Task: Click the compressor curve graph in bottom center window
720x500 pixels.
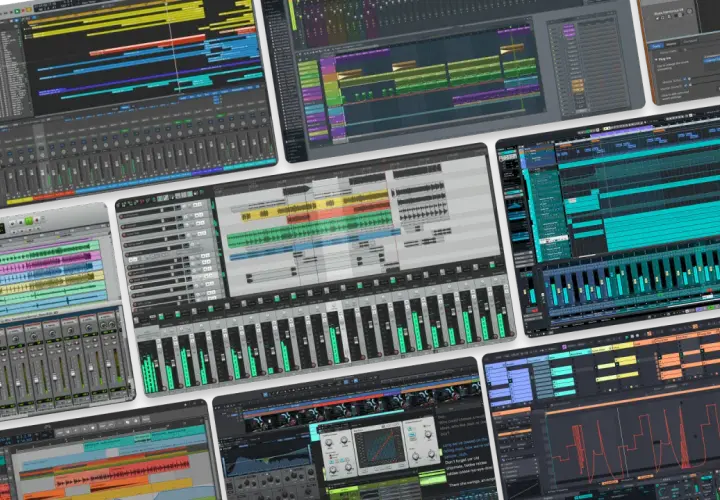Action: pyautogui.click(x=379, y=445)
